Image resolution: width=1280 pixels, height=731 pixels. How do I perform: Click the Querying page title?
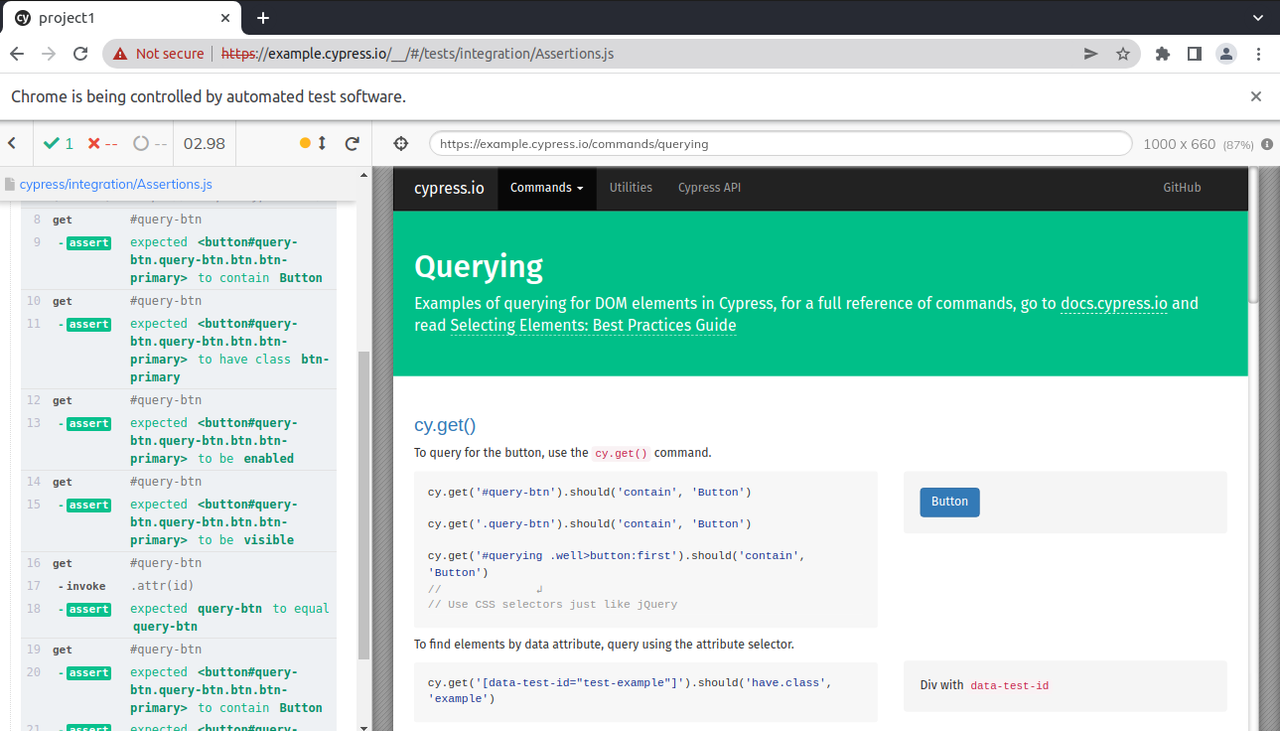(x=478, y=267)
